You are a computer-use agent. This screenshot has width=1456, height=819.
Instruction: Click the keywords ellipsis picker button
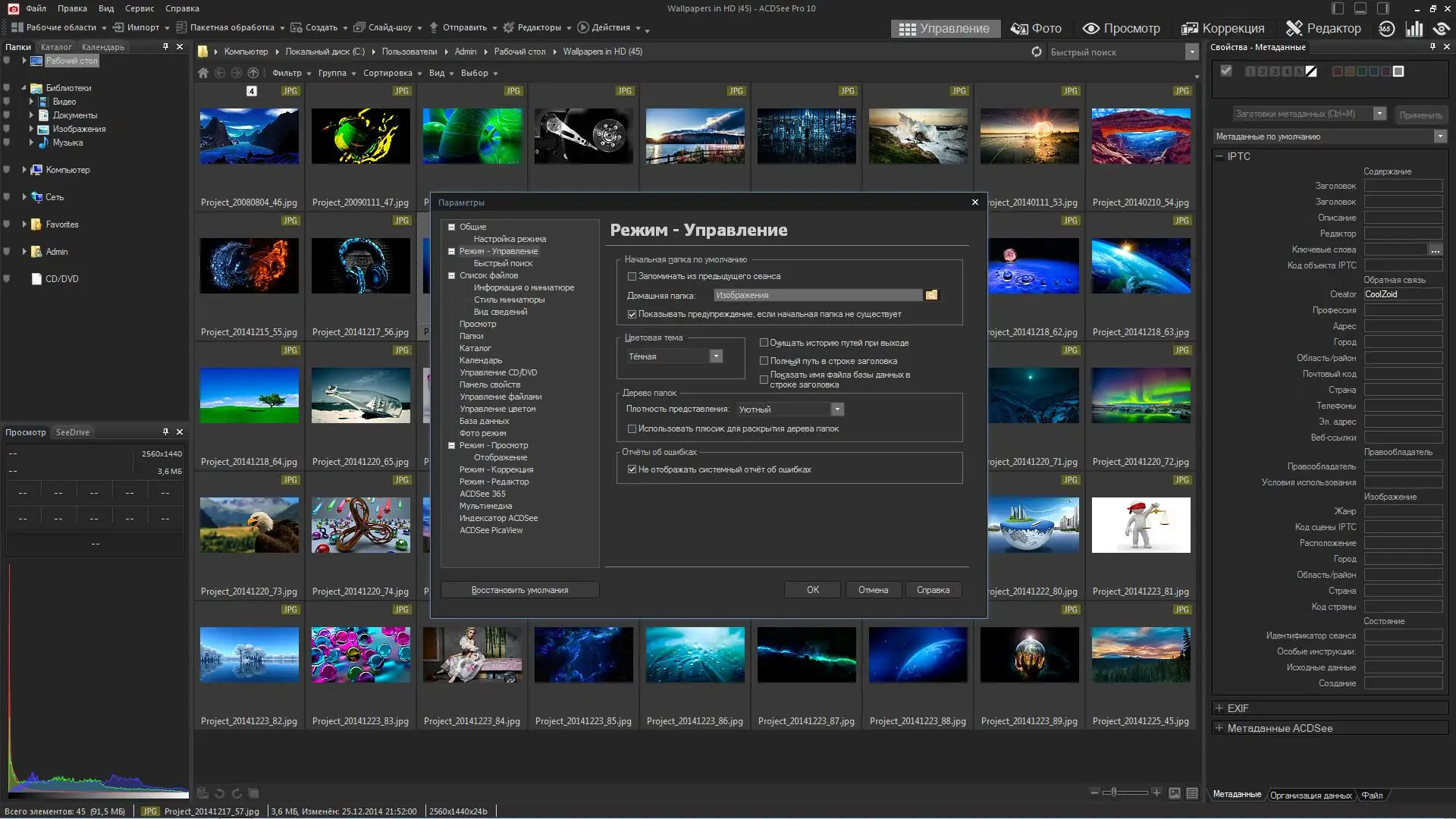(x=1435, y=249)
